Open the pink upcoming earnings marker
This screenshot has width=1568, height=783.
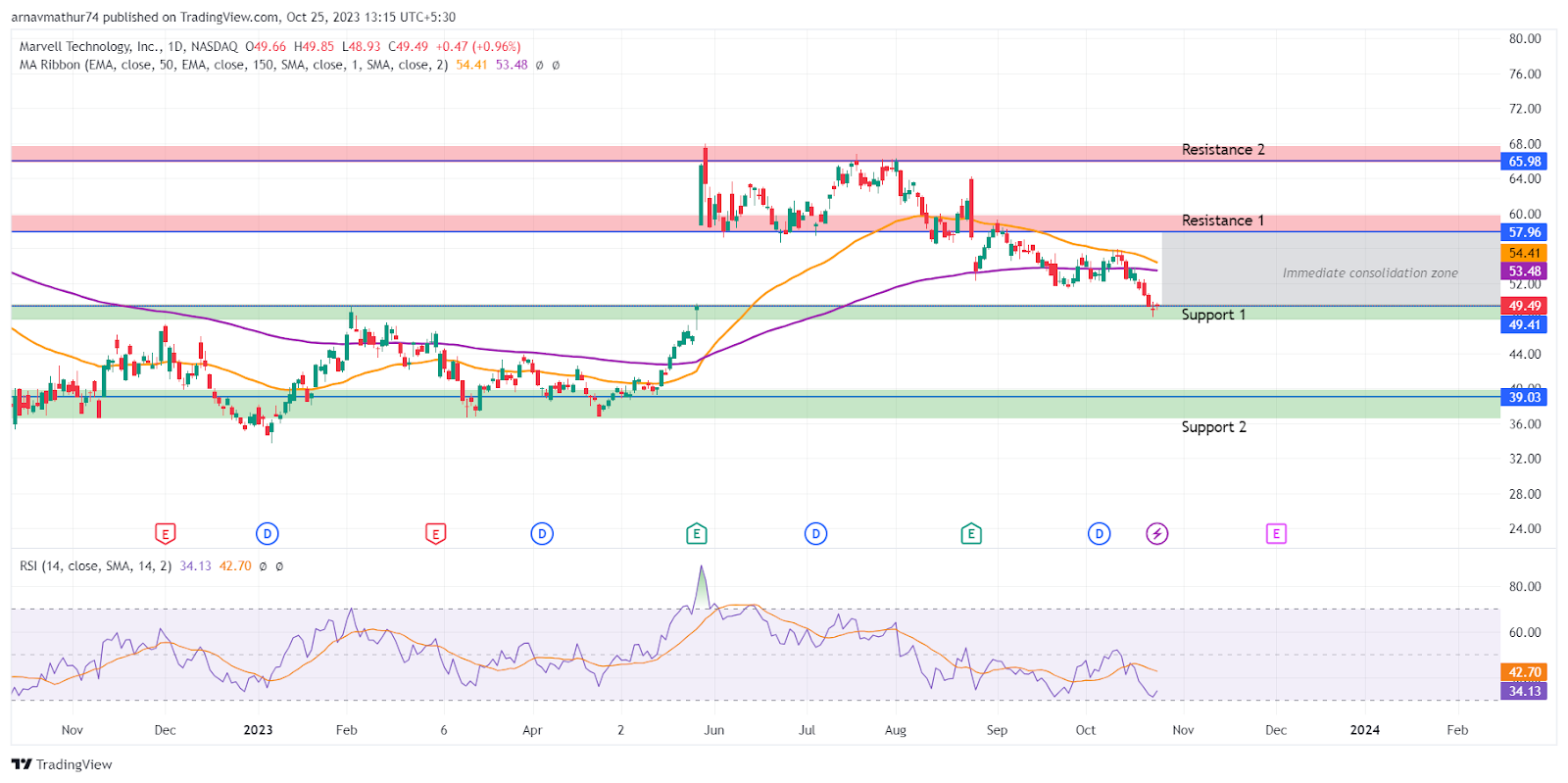[1276, 534]
